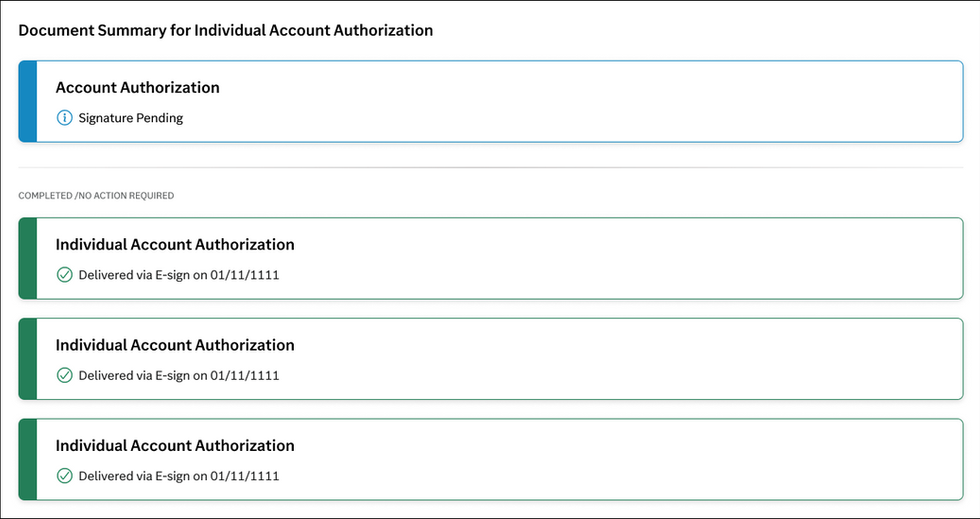The image size is (980, 519).
Task: Click the second Delivered via E-sign status
Action: 178,376
